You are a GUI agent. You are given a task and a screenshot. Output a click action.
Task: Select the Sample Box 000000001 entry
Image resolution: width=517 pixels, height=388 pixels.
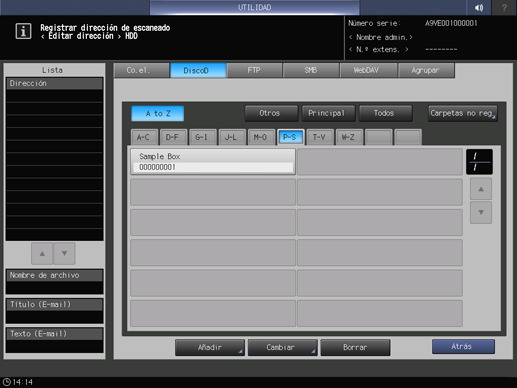(x=213, y=162)
